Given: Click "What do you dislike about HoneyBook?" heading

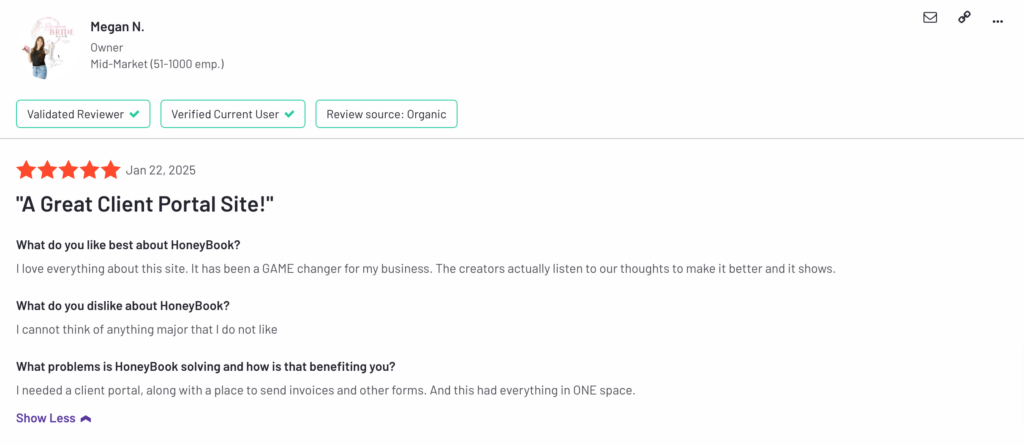Looking at the screenshot, I should click(x=123, y=306).
